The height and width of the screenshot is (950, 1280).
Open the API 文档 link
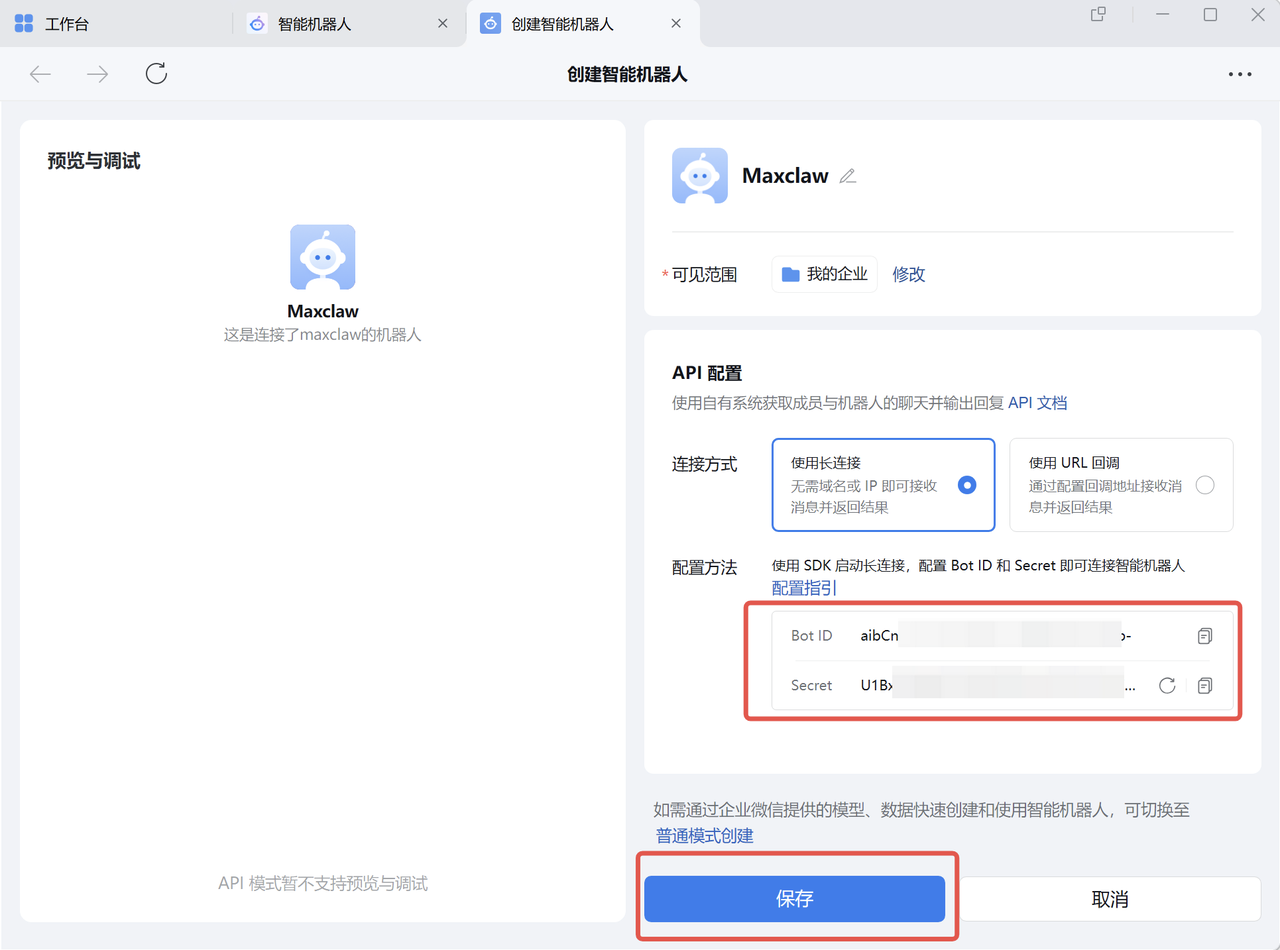[x=1037, y=403]
